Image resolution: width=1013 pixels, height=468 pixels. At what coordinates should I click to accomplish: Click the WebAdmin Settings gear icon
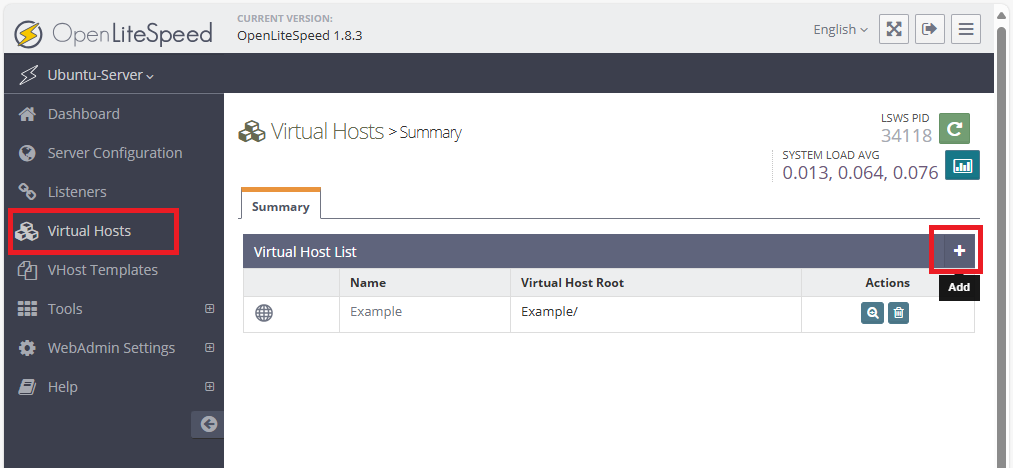tap(27, 348)
